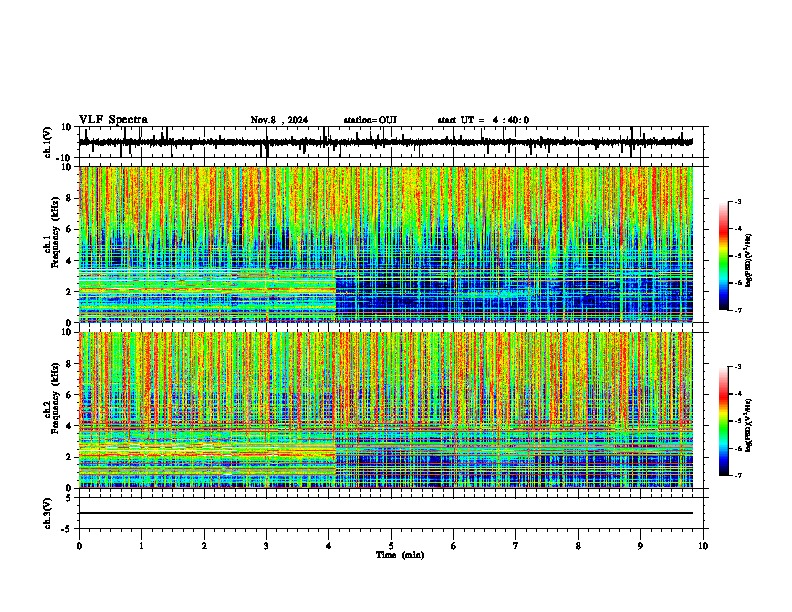This screenshot has width=792, height=612.
Task: Select the date text "Nov.8 , 2024"
Action: click(x=279, y=120)
